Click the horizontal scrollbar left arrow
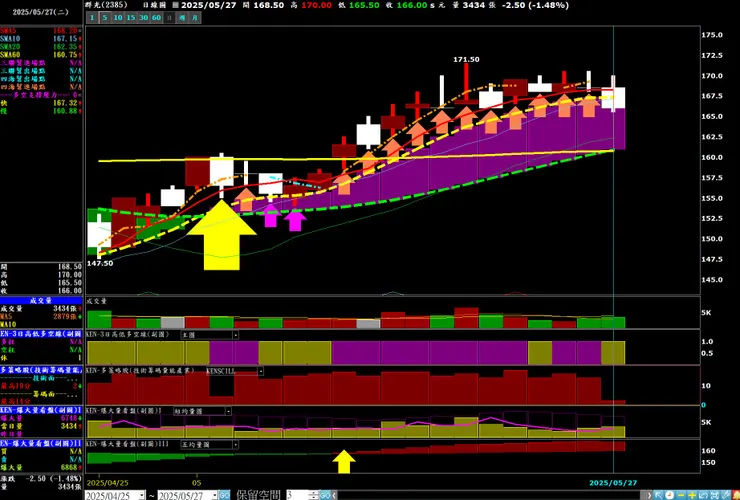740x500 pixels. (335, 495)
